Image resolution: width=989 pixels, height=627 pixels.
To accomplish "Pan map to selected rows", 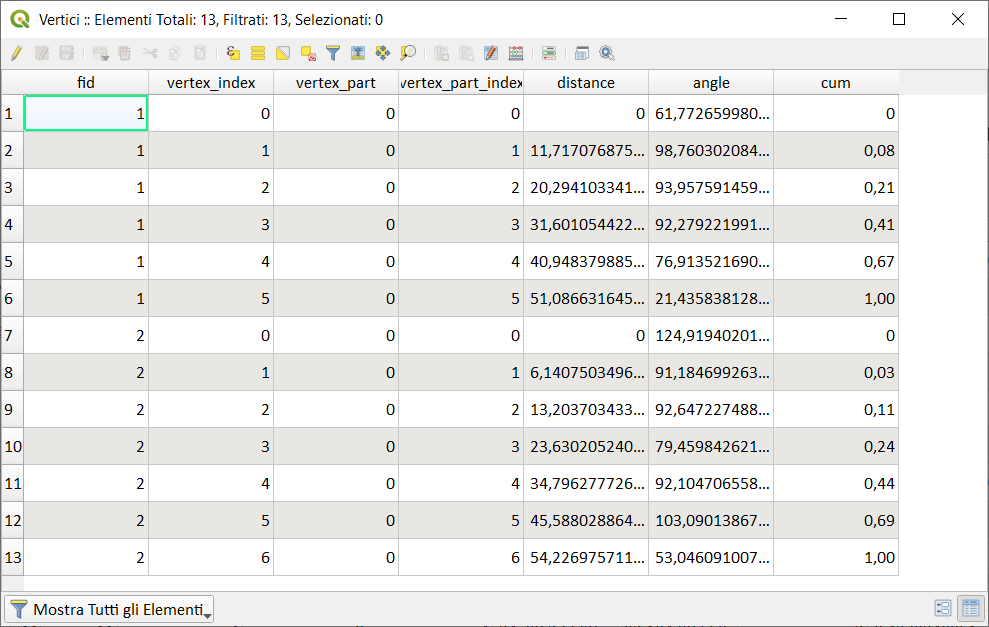I will point(382,53).
